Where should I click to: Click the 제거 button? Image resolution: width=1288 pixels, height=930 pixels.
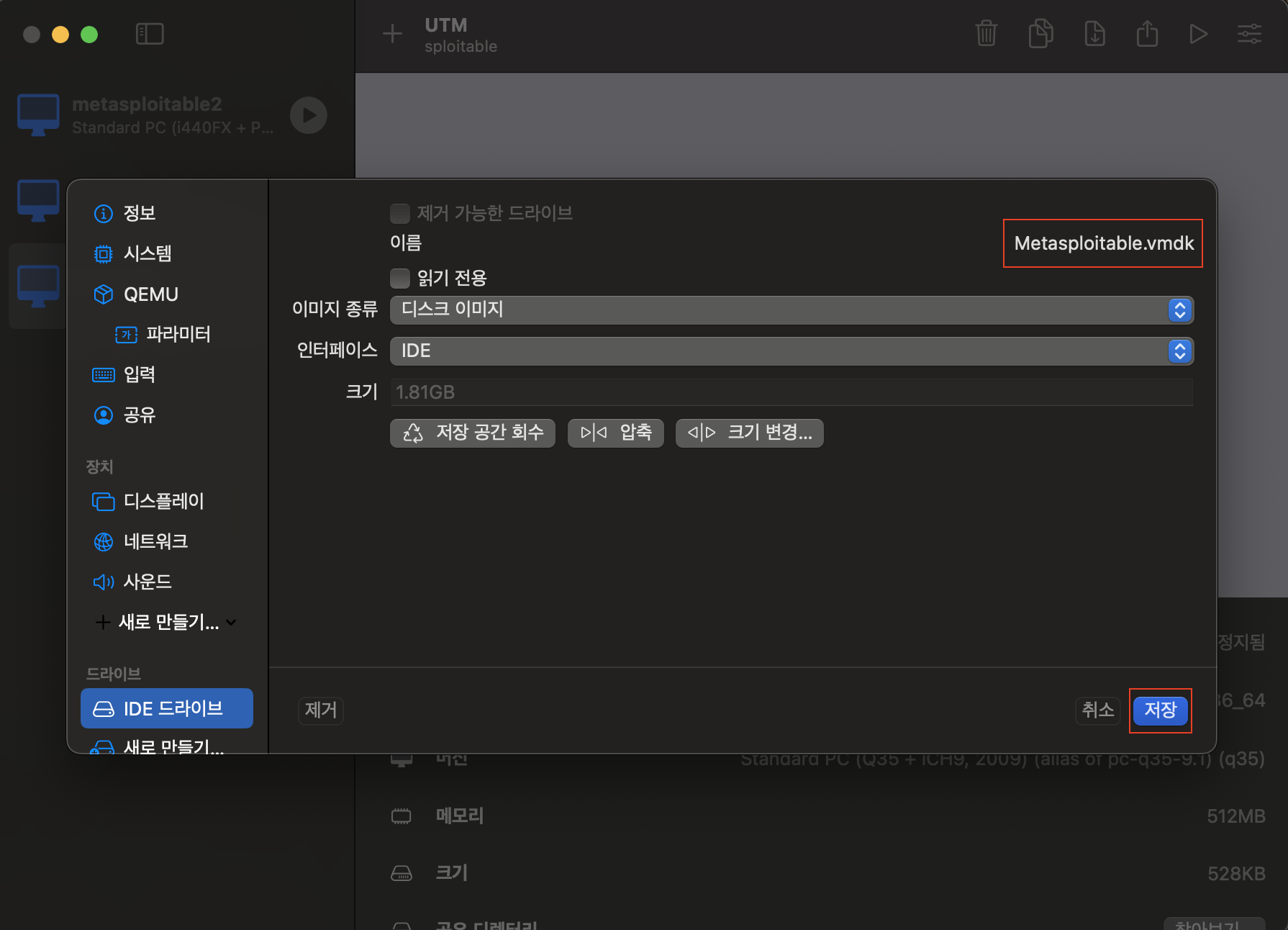pos(321,710)
